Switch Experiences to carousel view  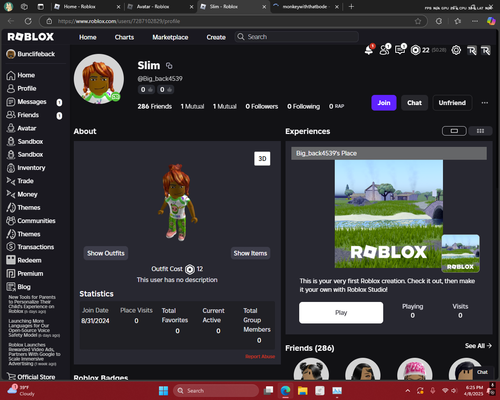click(x=454, y=131)
